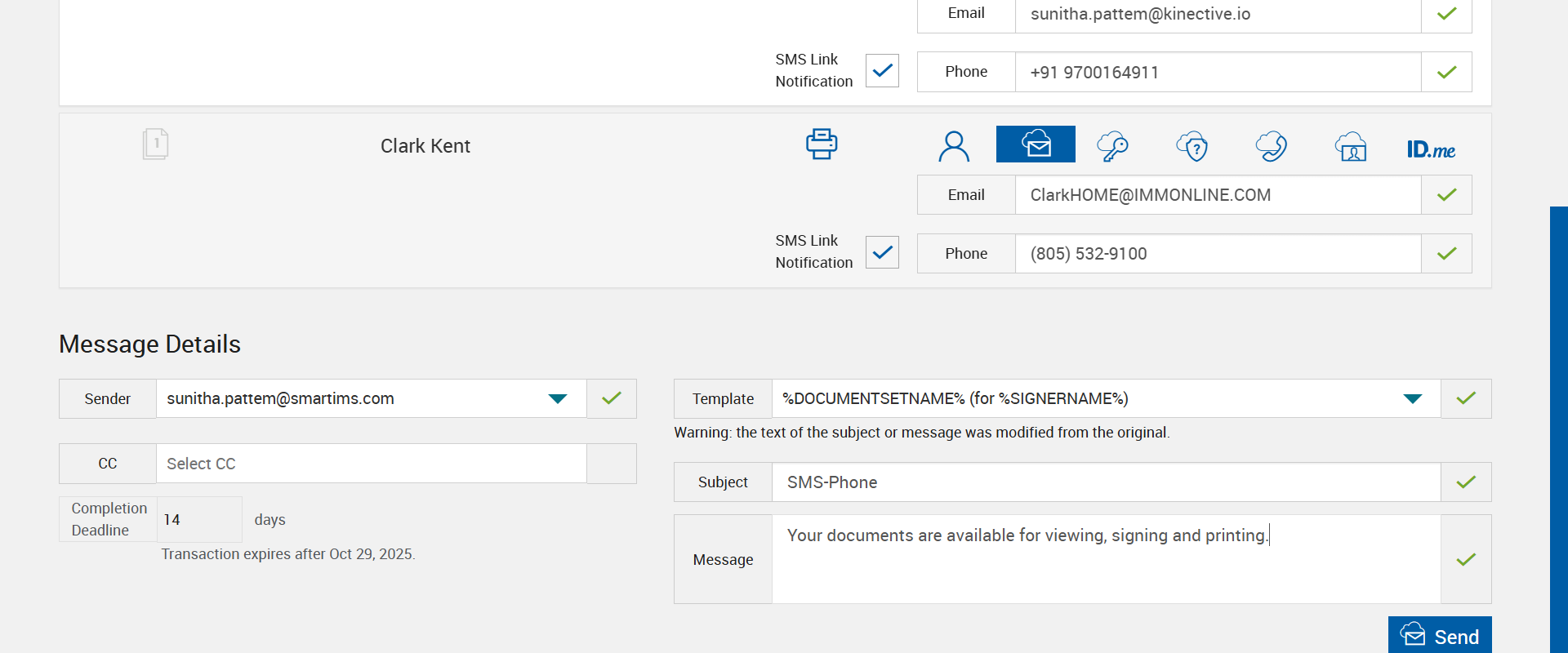Click the Subject text field
This screenshot has height=653, width=1568.
coord(1106,482)
